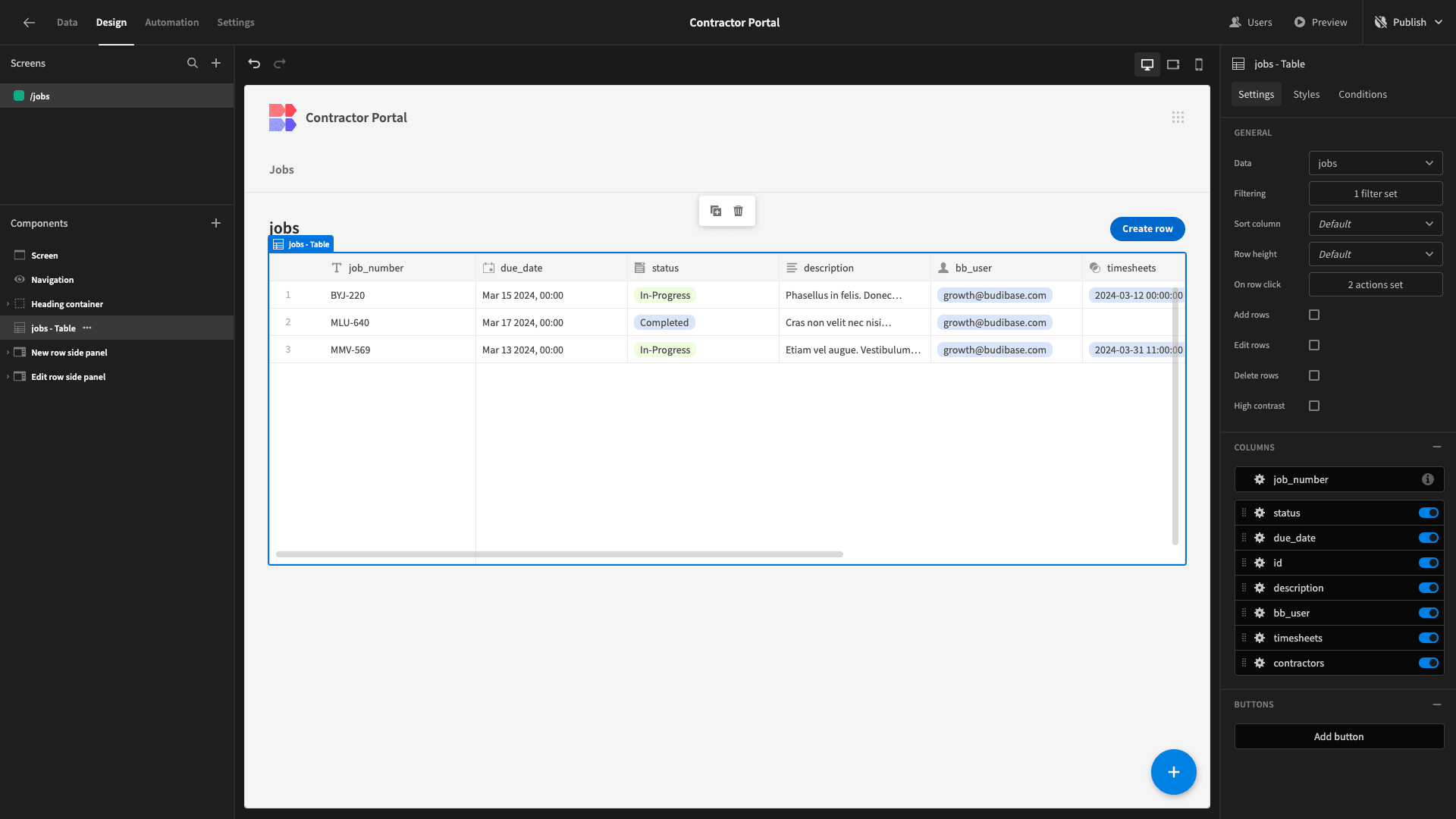Click the Add button in Buttons section
This screenshot has height=819, width=1456.
point(1339,737)
